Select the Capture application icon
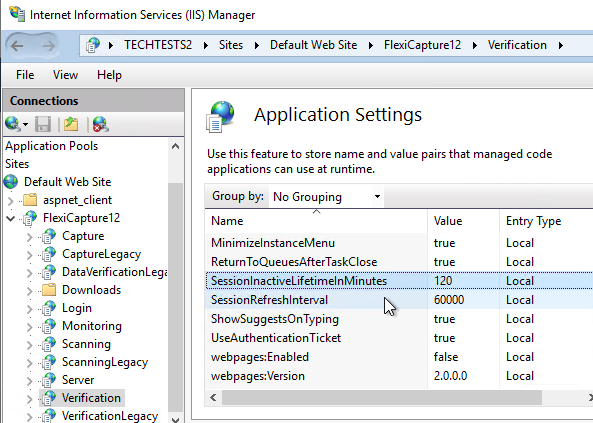This screenshot has height=423, width=593. (49, 236)
